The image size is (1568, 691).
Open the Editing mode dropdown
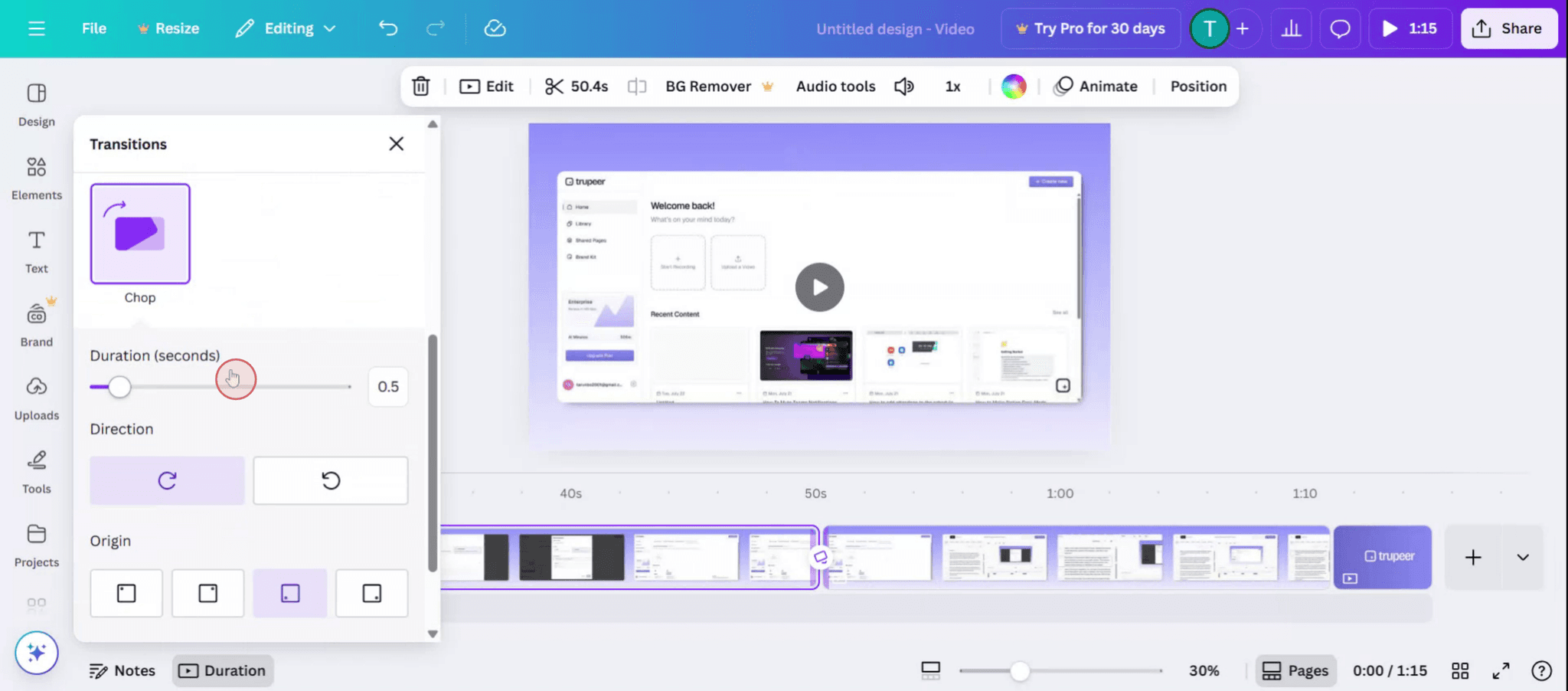[286, 28]
